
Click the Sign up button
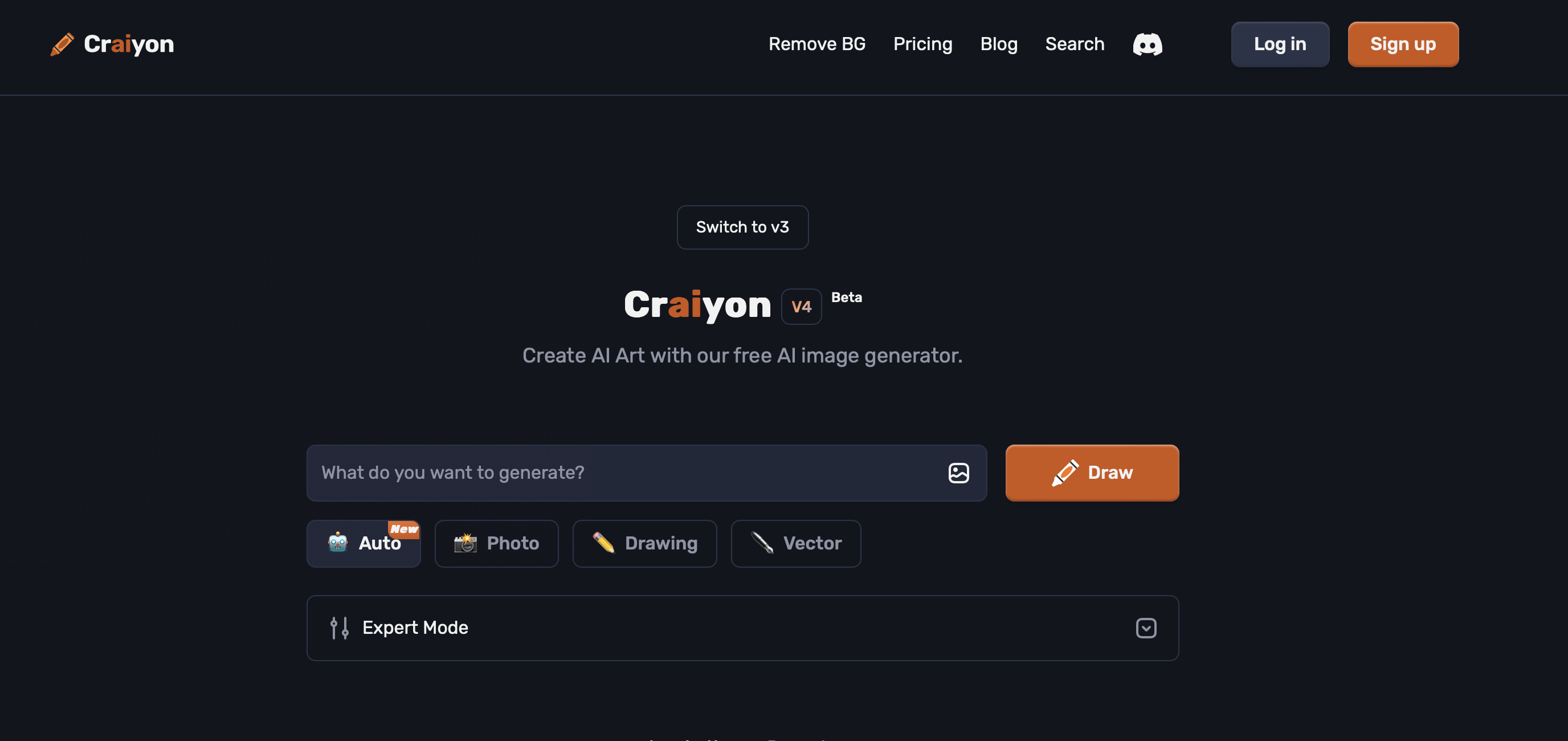tap(1402, 44)
